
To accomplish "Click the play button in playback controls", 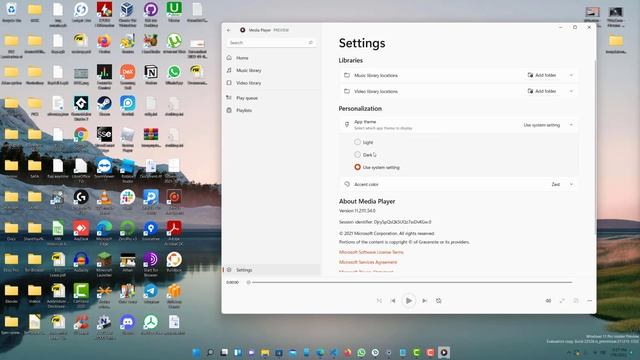I will click(409, 301).
